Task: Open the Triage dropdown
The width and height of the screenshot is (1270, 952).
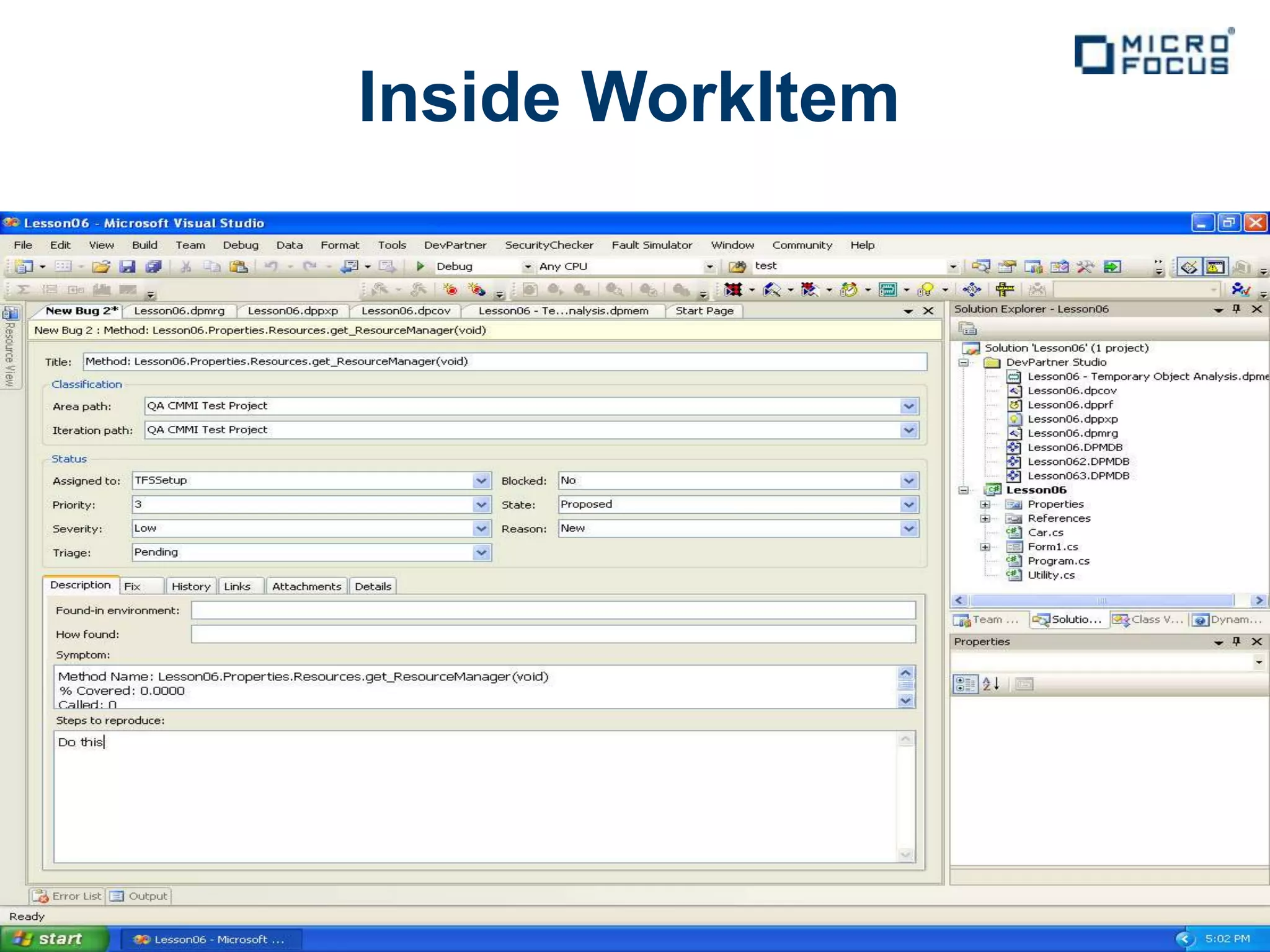Action: pos(481,552)
